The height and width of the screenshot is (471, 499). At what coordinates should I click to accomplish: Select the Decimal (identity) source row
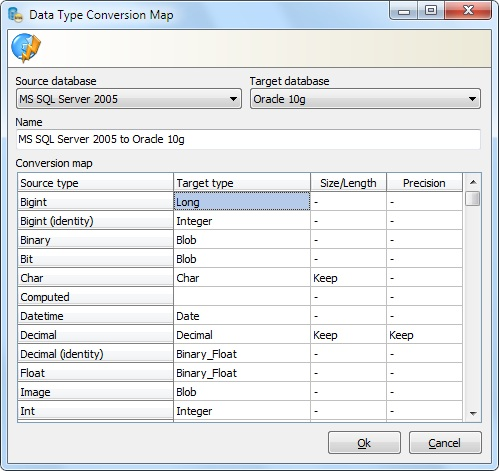pyautogui.click(x=96, y=353)
